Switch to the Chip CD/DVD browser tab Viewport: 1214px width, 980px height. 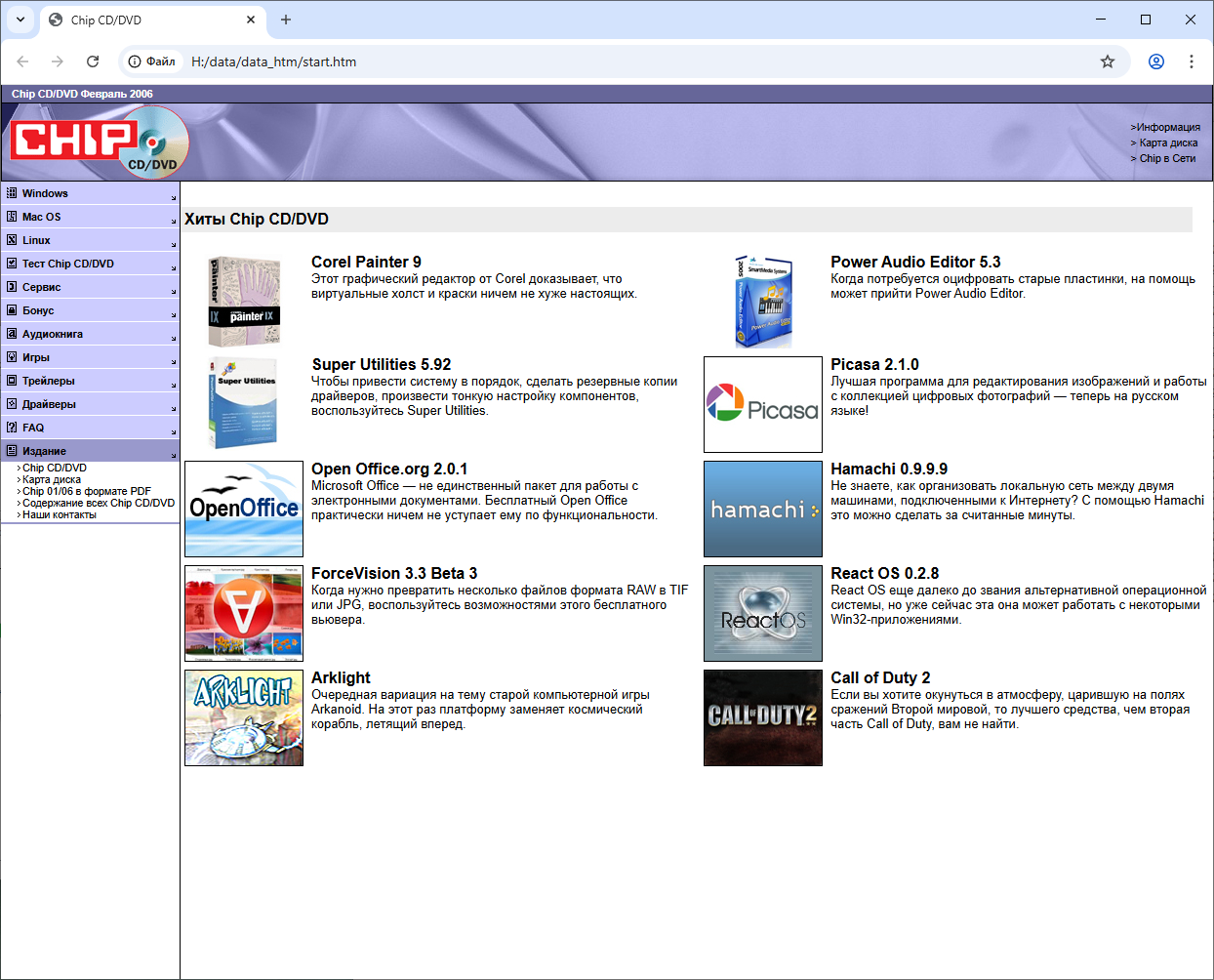151,20
